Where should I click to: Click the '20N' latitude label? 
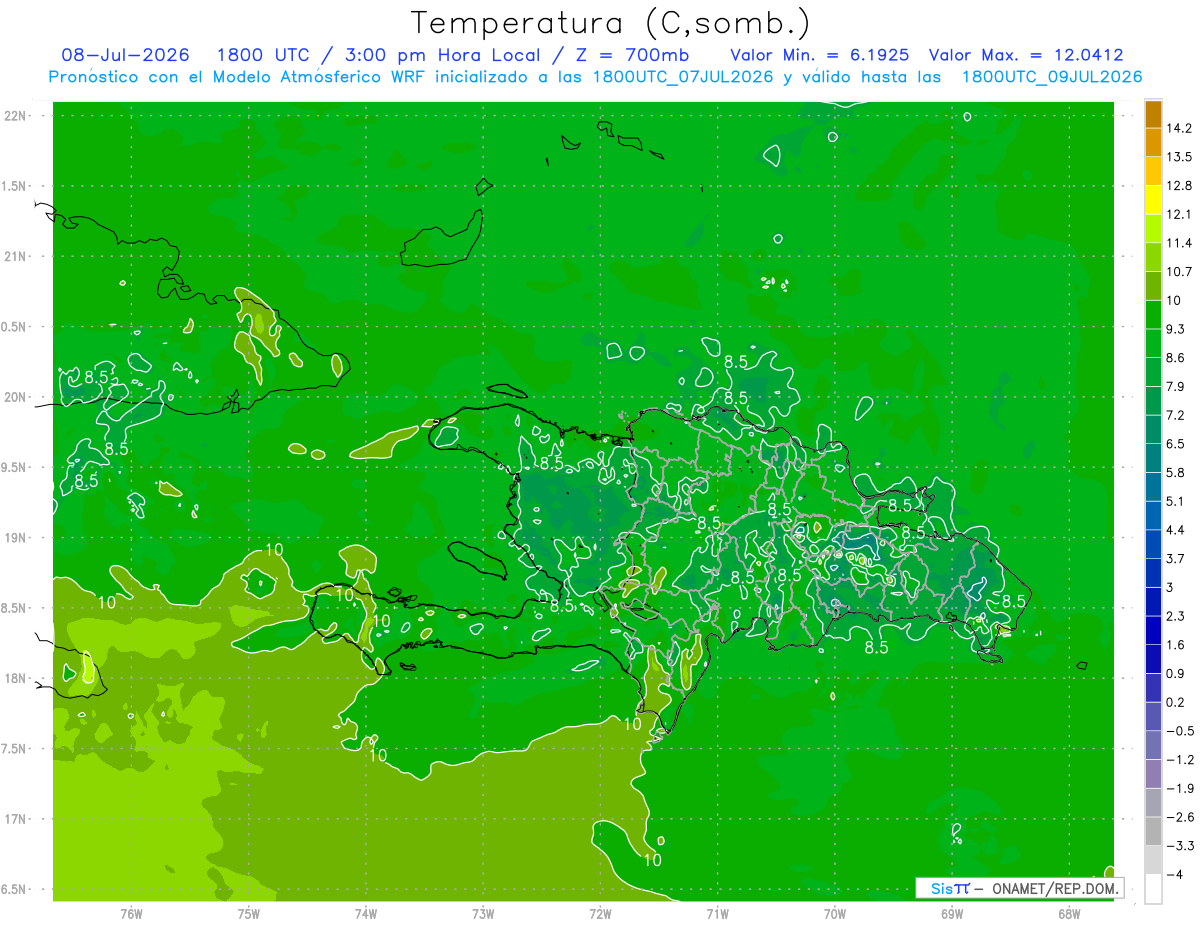15,397
